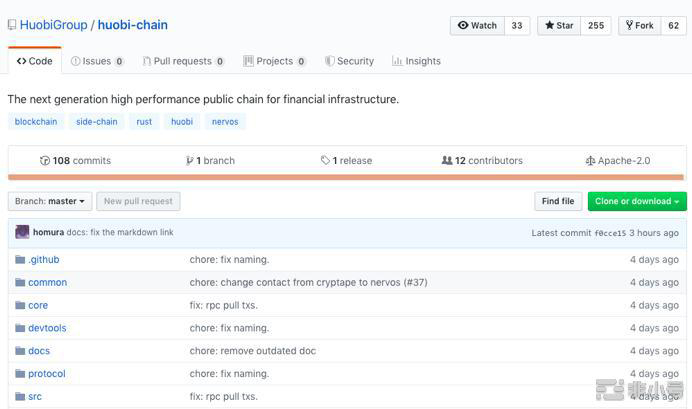Click the law scale icon beside Apache-2.0
Screen dimensions: 692x409
point(590,161)
